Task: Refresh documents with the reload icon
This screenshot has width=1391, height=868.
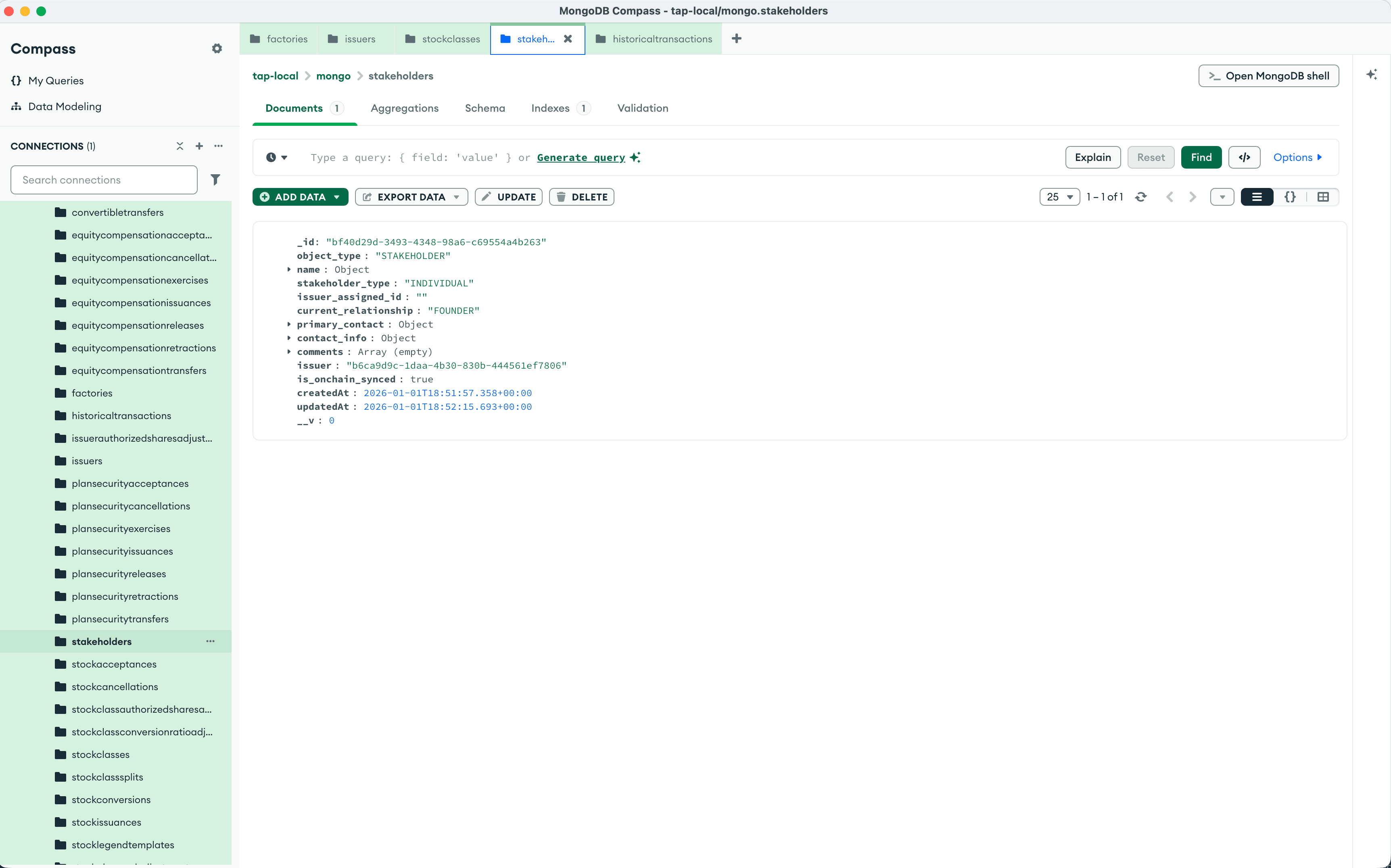Action: click(1141, 197)
